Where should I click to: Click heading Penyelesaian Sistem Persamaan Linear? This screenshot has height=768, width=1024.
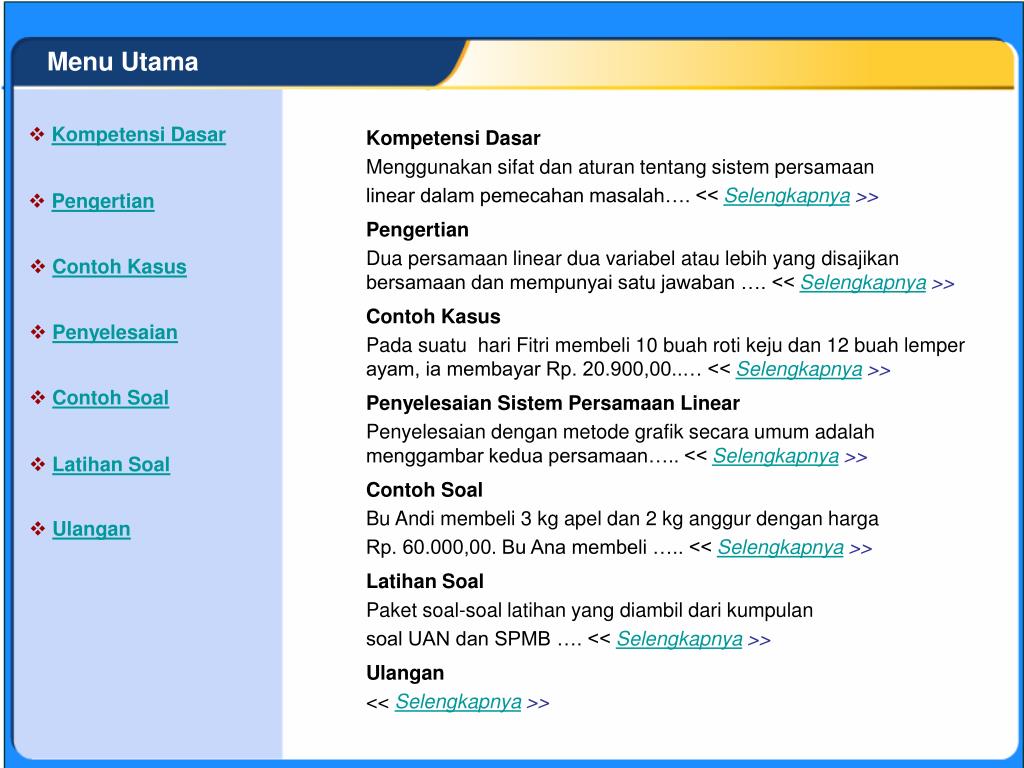(x=553, y=404)
